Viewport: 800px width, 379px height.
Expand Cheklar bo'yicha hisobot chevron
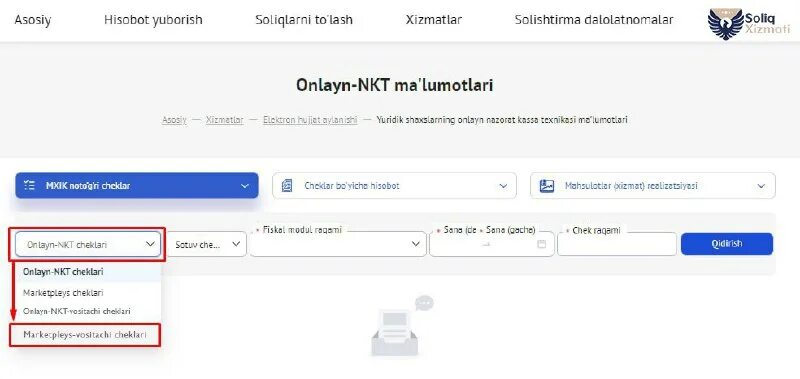pos(503,186)
